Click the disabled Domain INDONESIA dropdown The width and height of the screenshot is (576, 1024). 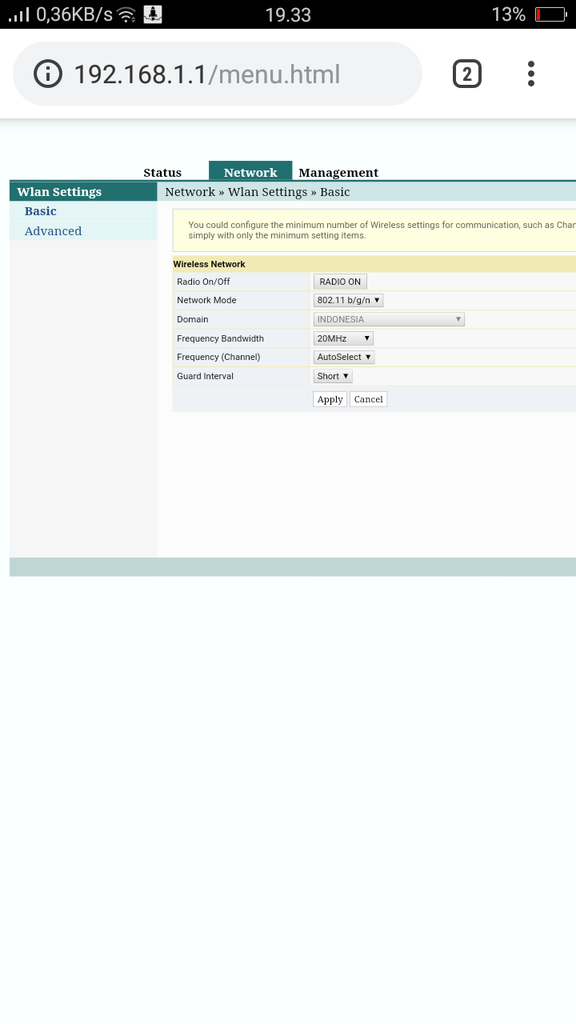point(389,319)
